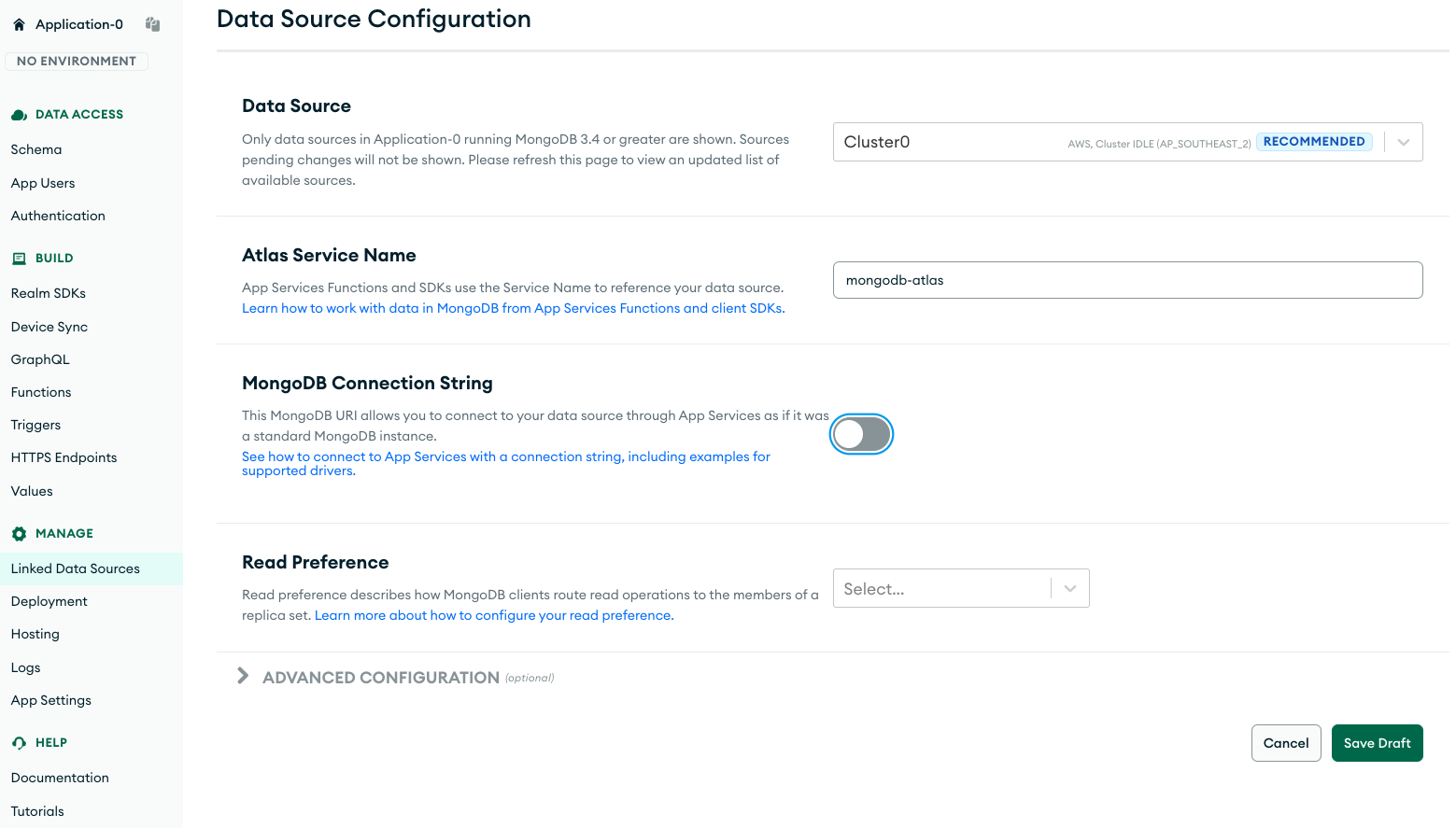The width and height of the screenshot is (1456, 828).
Task: Click the Data Access cloud icon
Action: click(19, 115)
